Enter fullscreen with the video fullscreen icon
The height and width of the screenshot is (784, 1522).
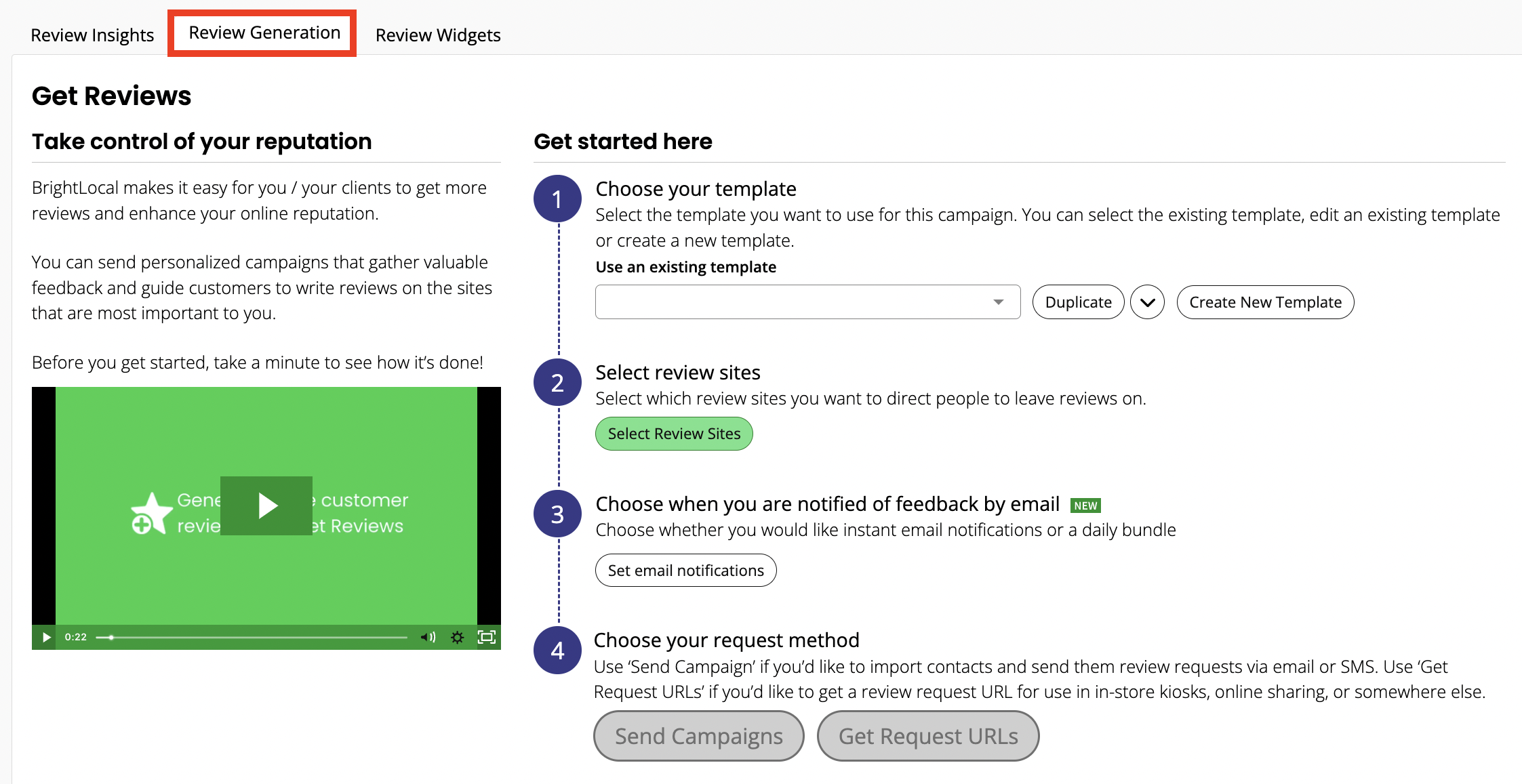pyautogui.click(x=487, y=637)
